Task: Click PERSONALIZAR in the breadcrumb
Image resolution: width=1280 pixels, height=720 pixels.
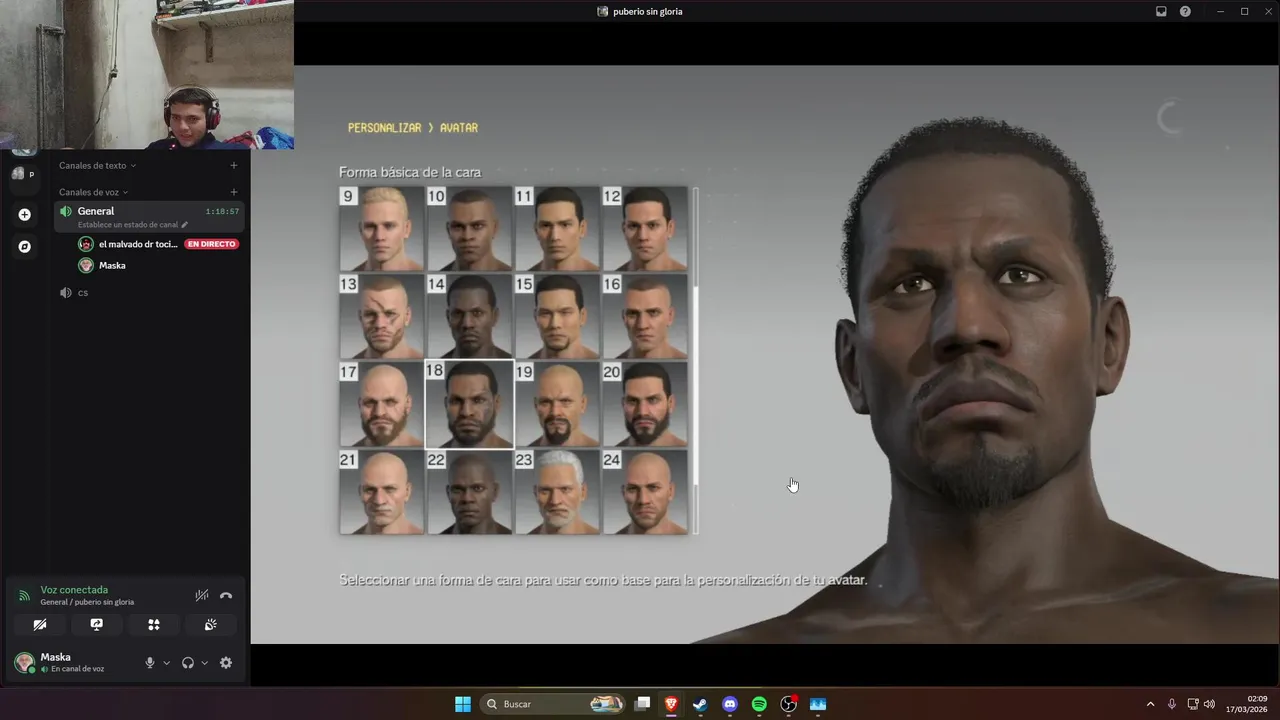Action: pyautogui.click(x=384, y=128)
